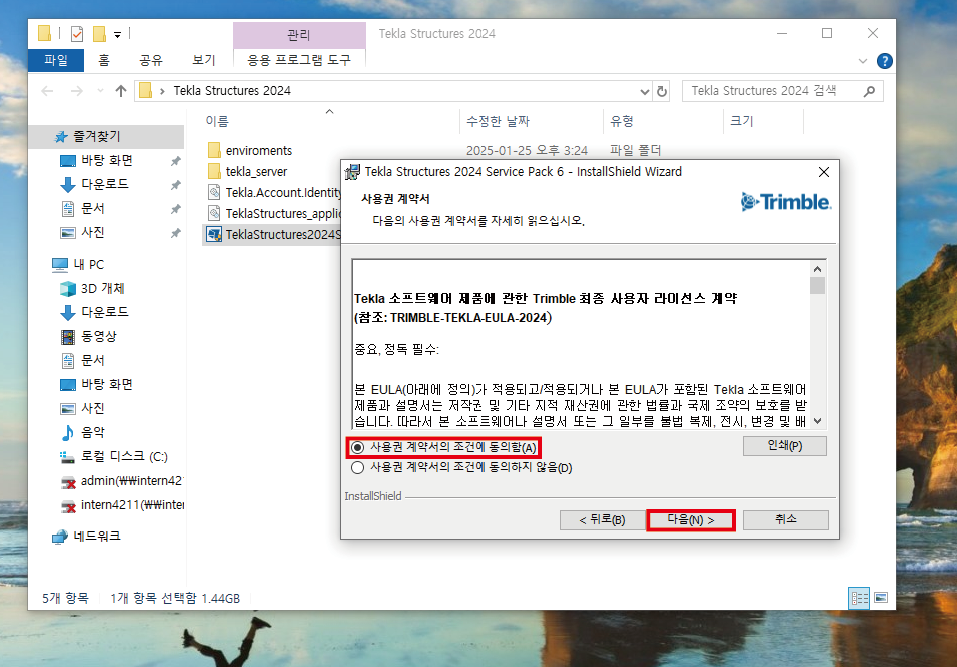Click the refresh button in address bar
This screenshot has height=667, width=957.
[662, 92]
